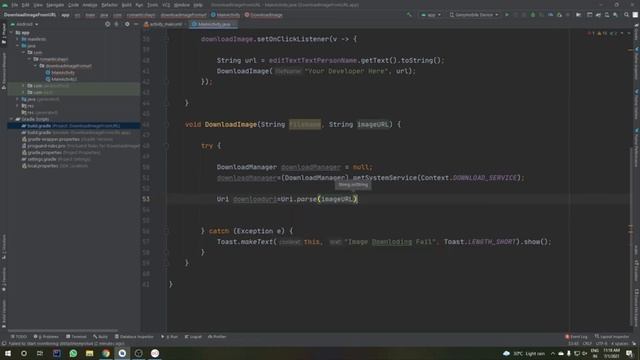Open the Edit menu

click(x=25, y=5)
